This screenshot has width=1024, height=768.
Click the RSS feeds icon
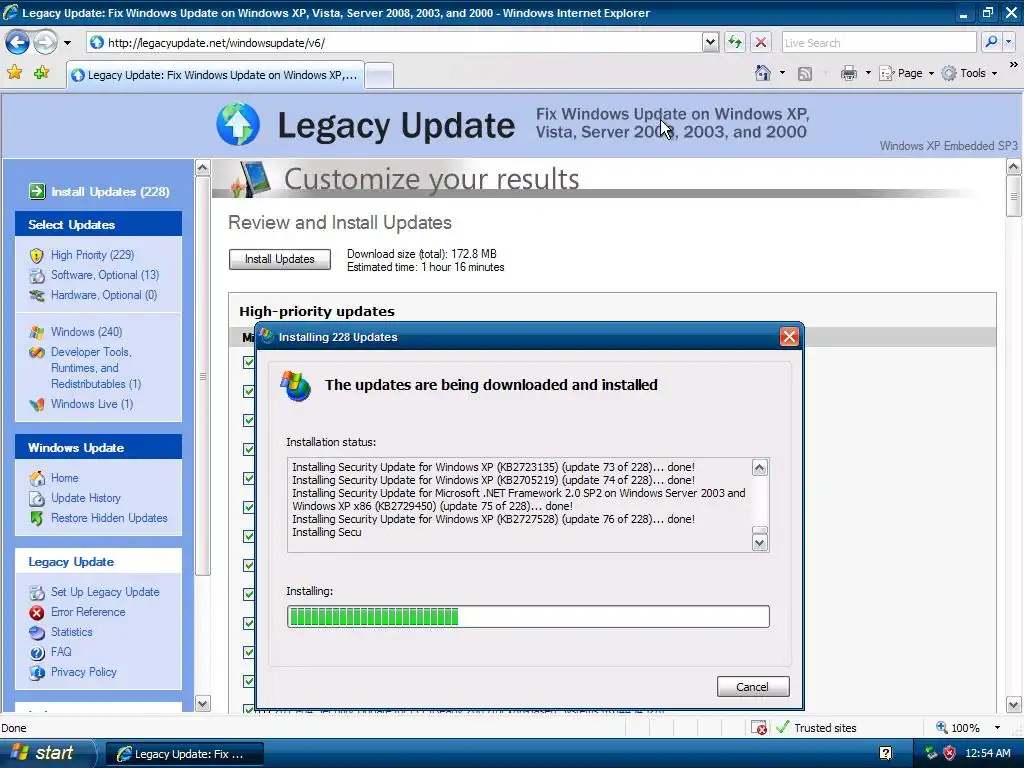tap(805, 74)
